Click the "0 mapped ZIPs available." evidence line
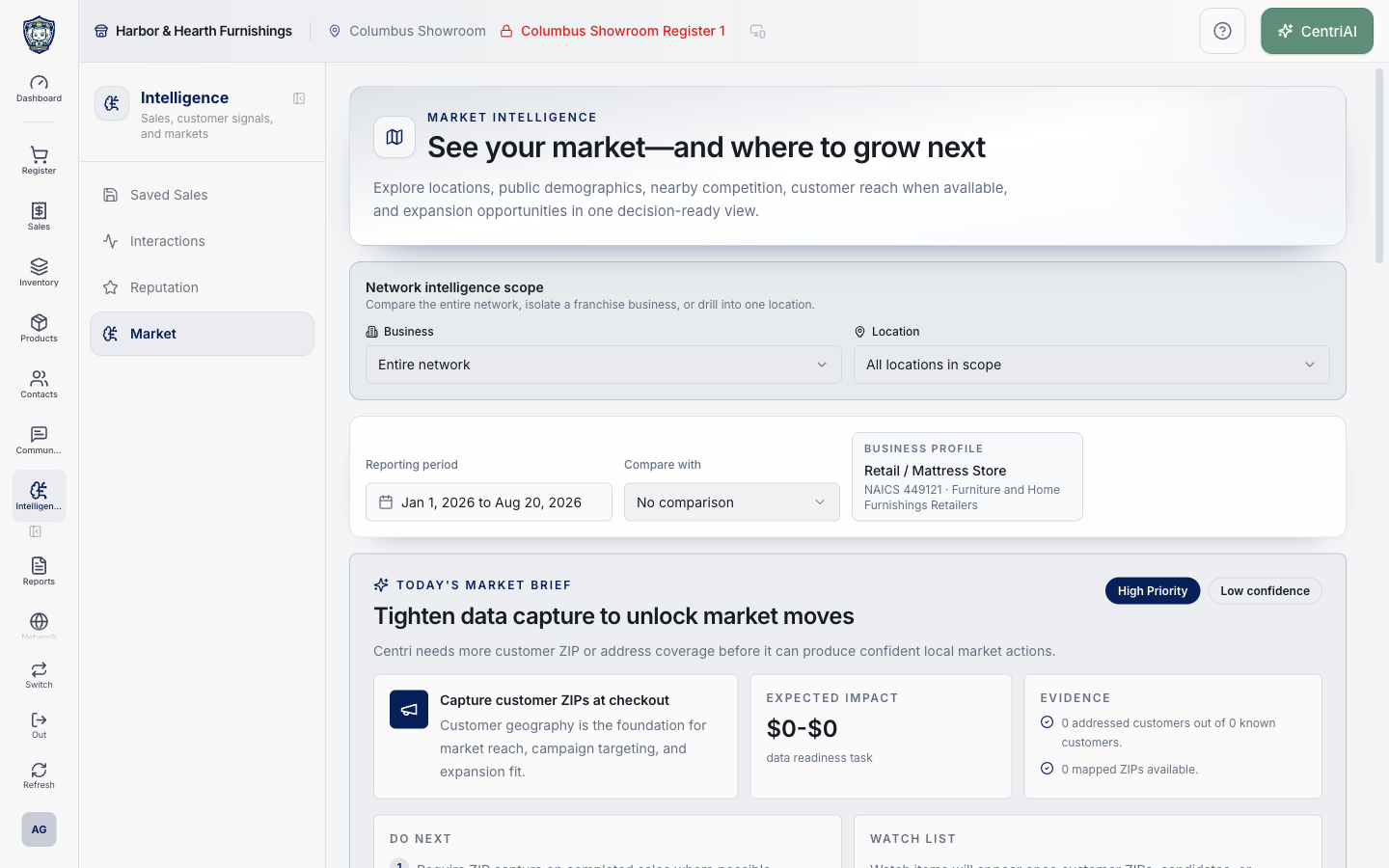1389x868 pixels. [1130, 770]
